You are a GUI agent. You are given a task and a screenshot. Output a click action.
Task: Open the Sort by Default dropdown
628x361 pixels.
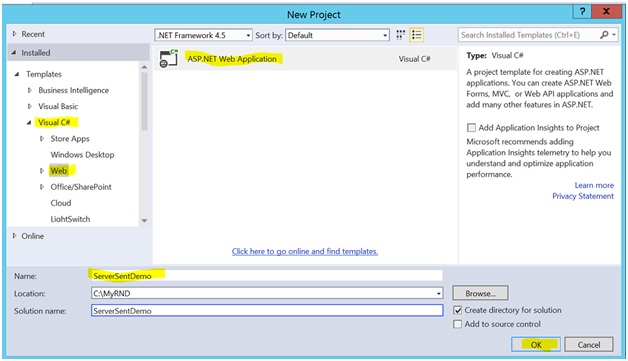pos(337,35)
